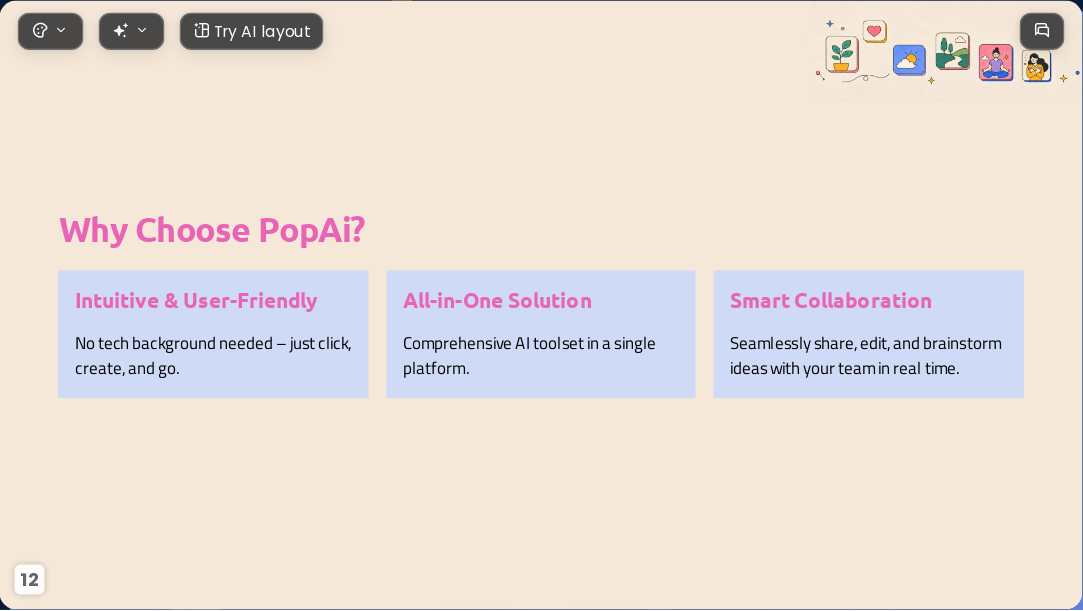Open the theme palette icon
Screen dimensions: 1083x611
[x=40, y=30]
